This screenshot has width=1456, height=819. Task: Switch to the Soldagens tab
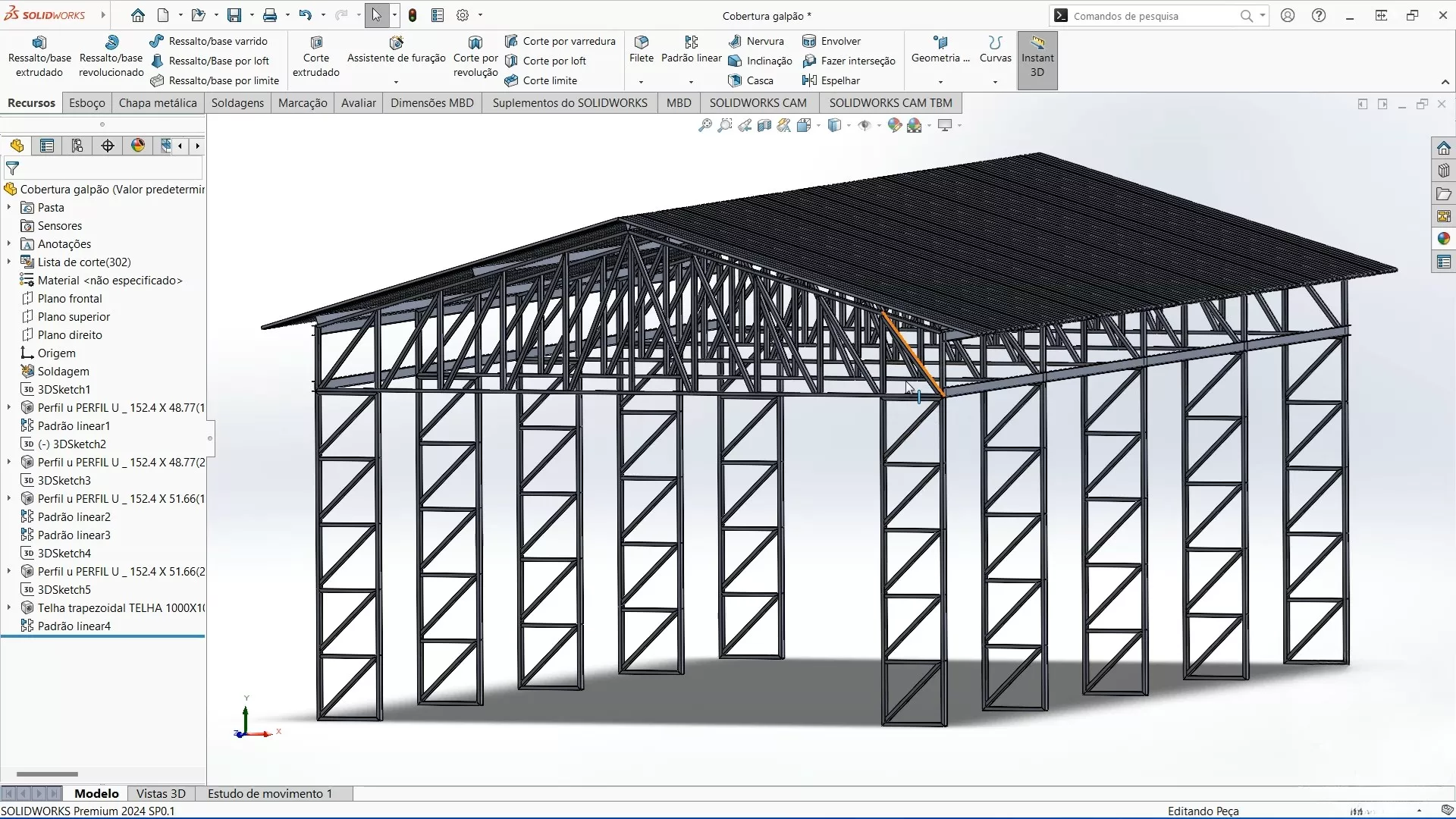pos(237,103)
